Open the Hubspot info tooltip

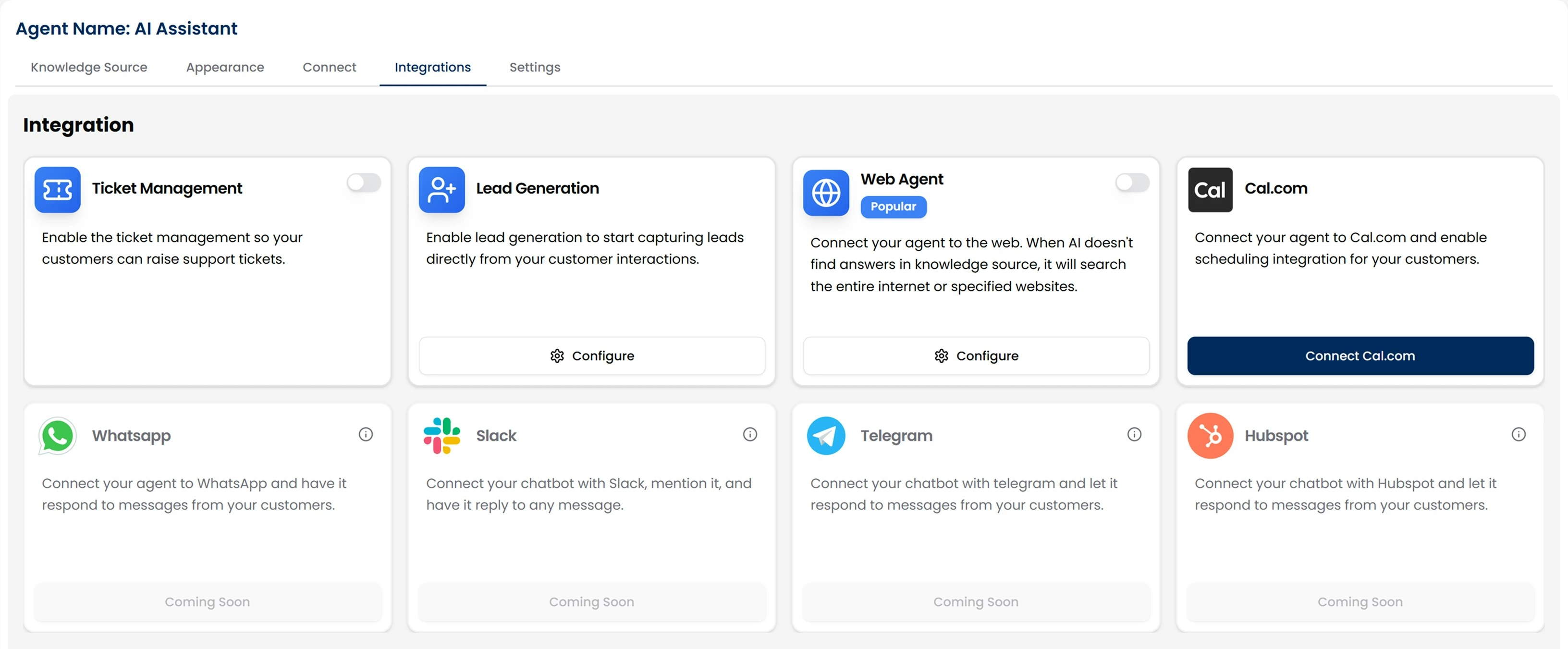point(1518,434)
